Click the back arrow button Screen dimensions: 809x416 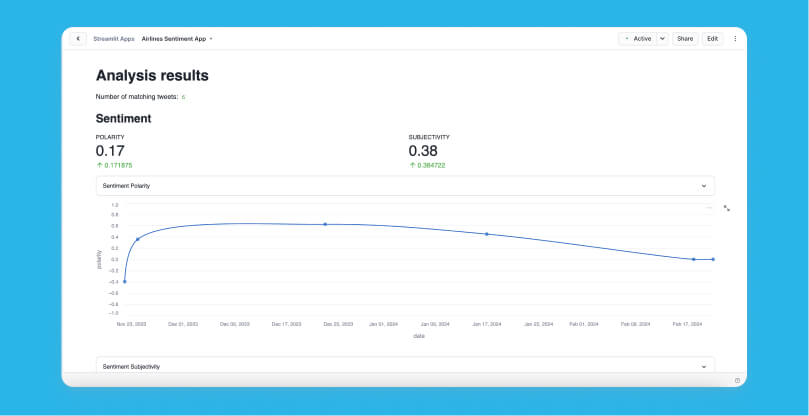pos(78,39)
